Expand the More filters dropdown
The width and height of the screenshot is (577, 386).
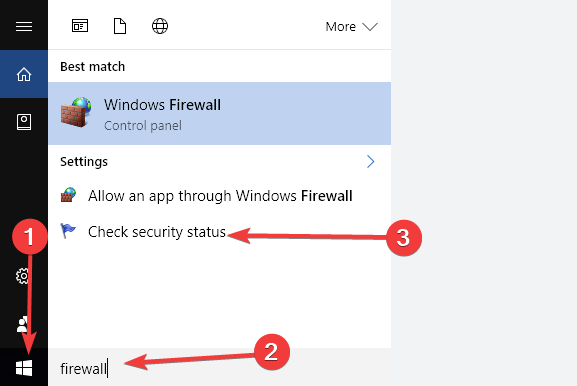click(x=351, y=26)
